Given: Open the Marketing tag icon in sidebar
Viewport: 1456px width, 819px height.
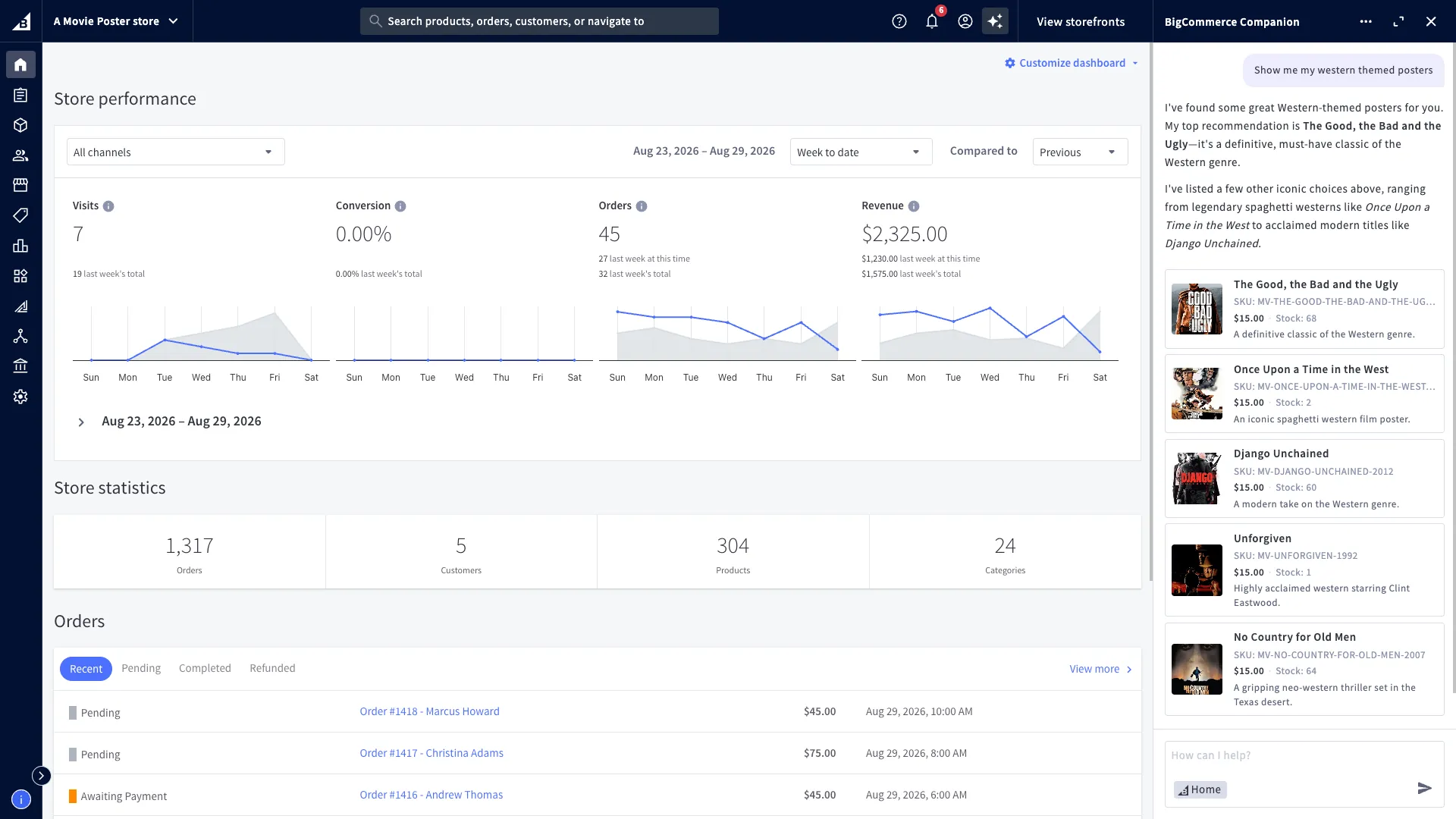Looking at the screenshot, I should click(20, 215).
